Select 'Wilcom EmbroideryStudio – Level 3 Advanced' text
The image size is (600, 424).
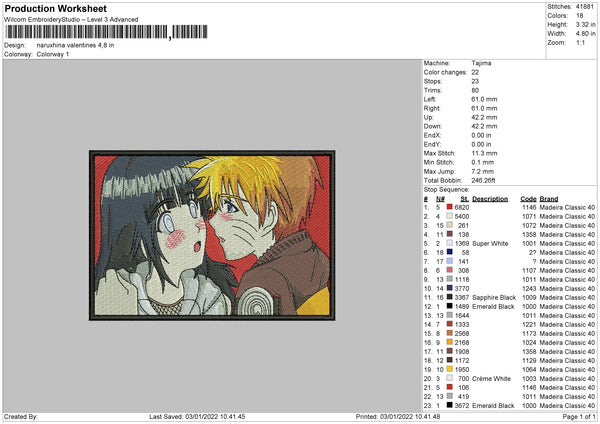(71, 19)
